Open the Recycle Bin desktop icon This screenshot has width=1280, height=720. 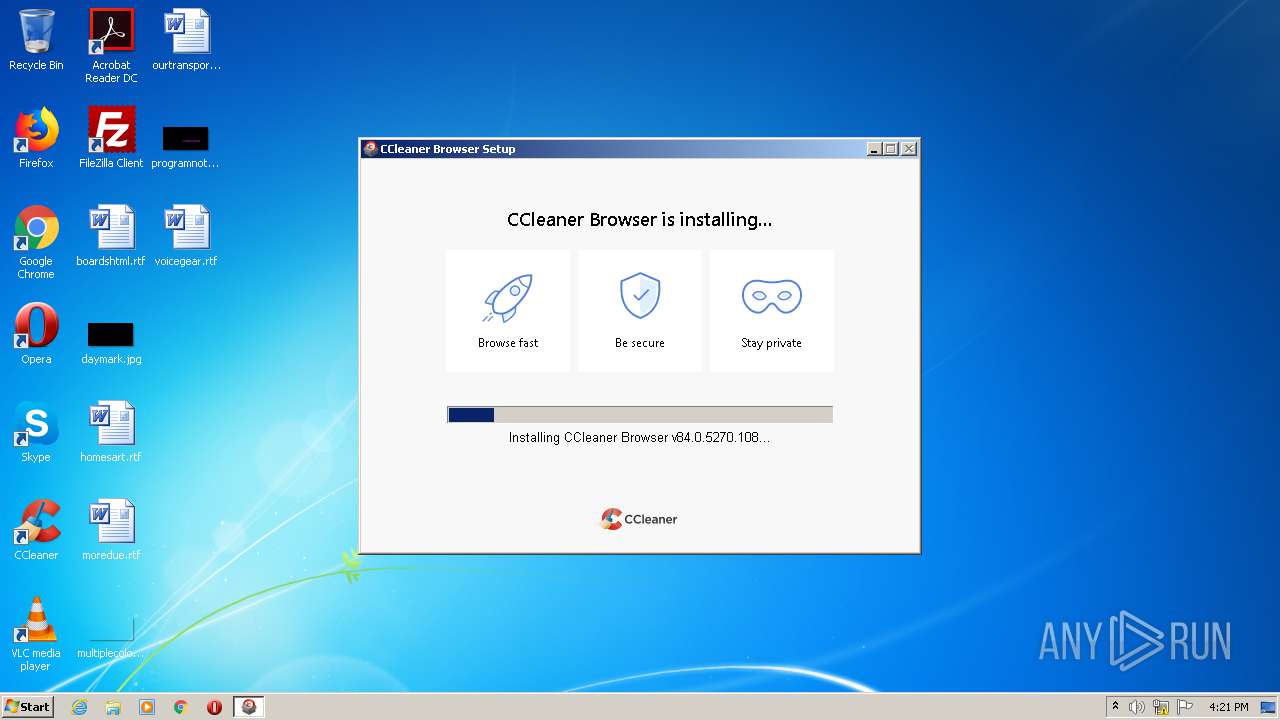tap(36, 40)
